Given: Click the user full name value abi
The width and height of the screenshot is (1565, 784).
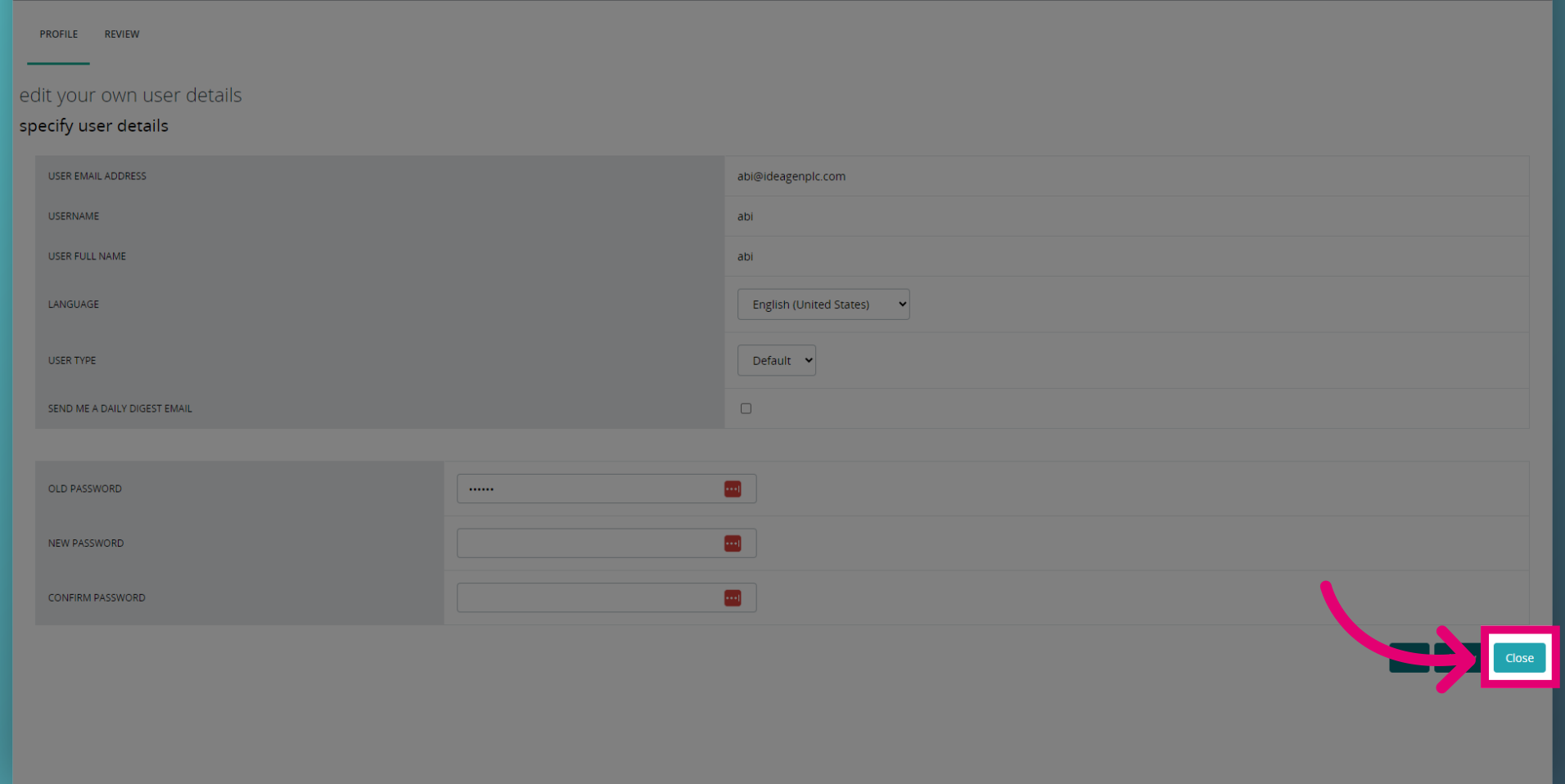Looking at the screenshot, I should click(x=745, y=256).
